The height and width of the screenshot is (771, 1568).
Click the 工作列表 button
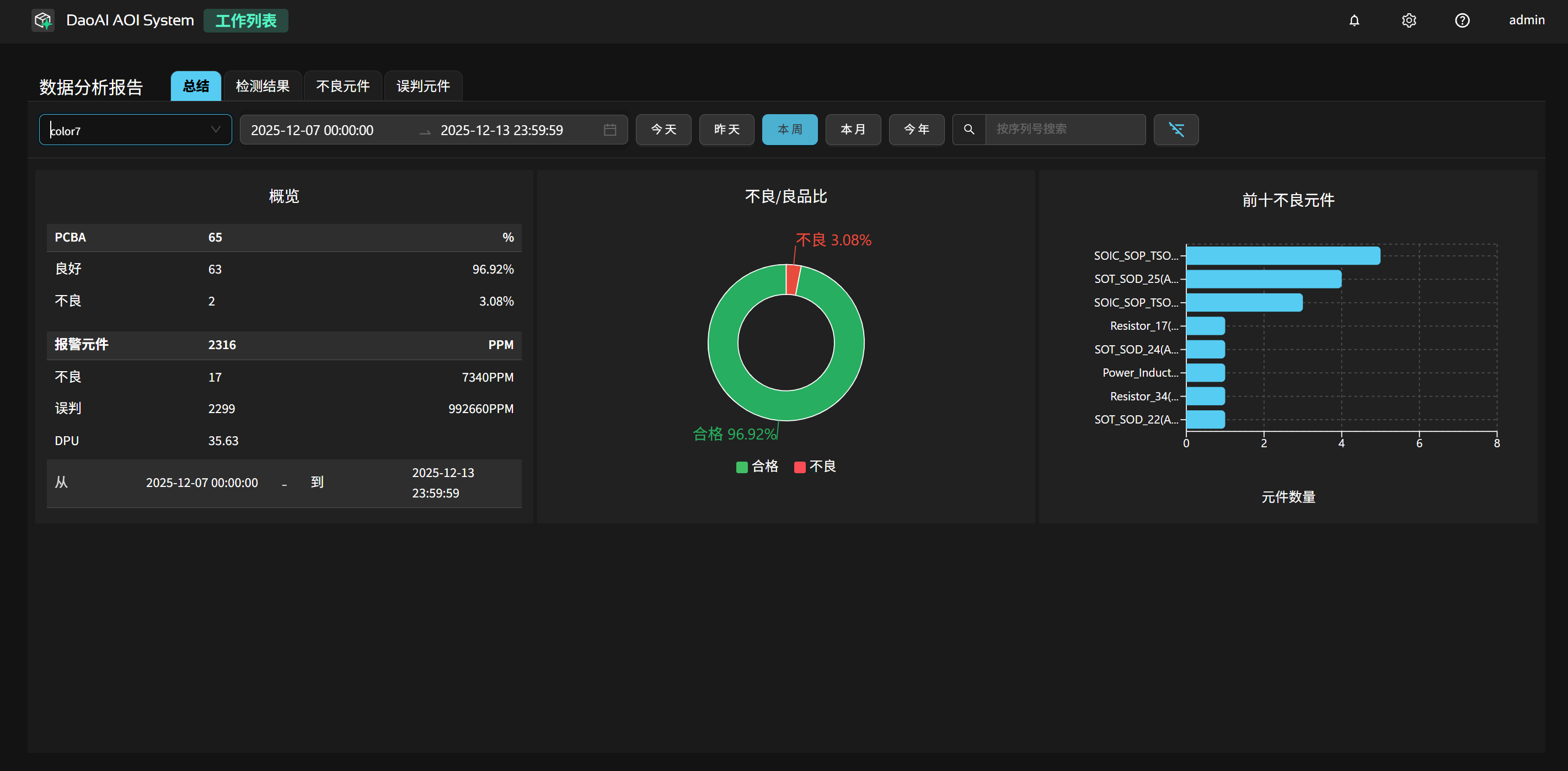[246, 21]
